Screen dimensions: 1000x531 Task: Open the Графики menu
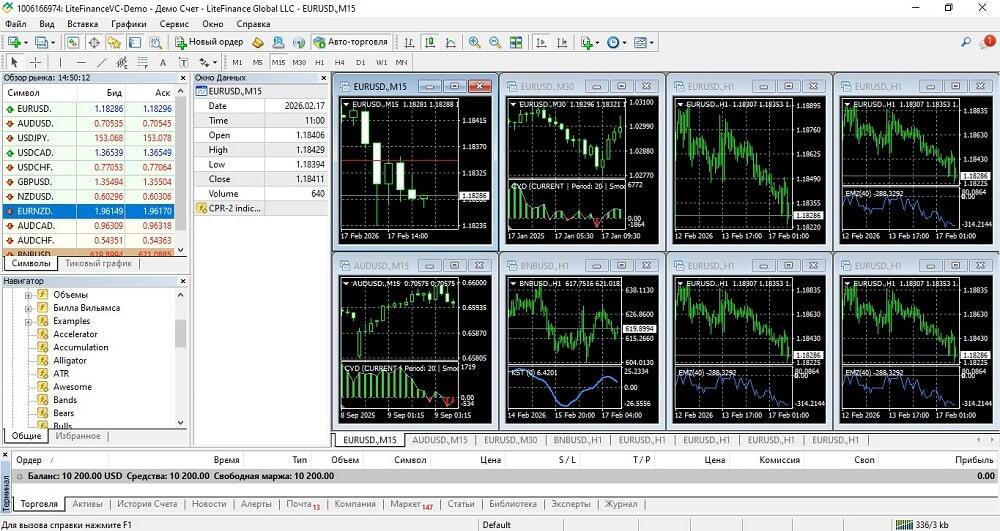click(x=128, y=24)
